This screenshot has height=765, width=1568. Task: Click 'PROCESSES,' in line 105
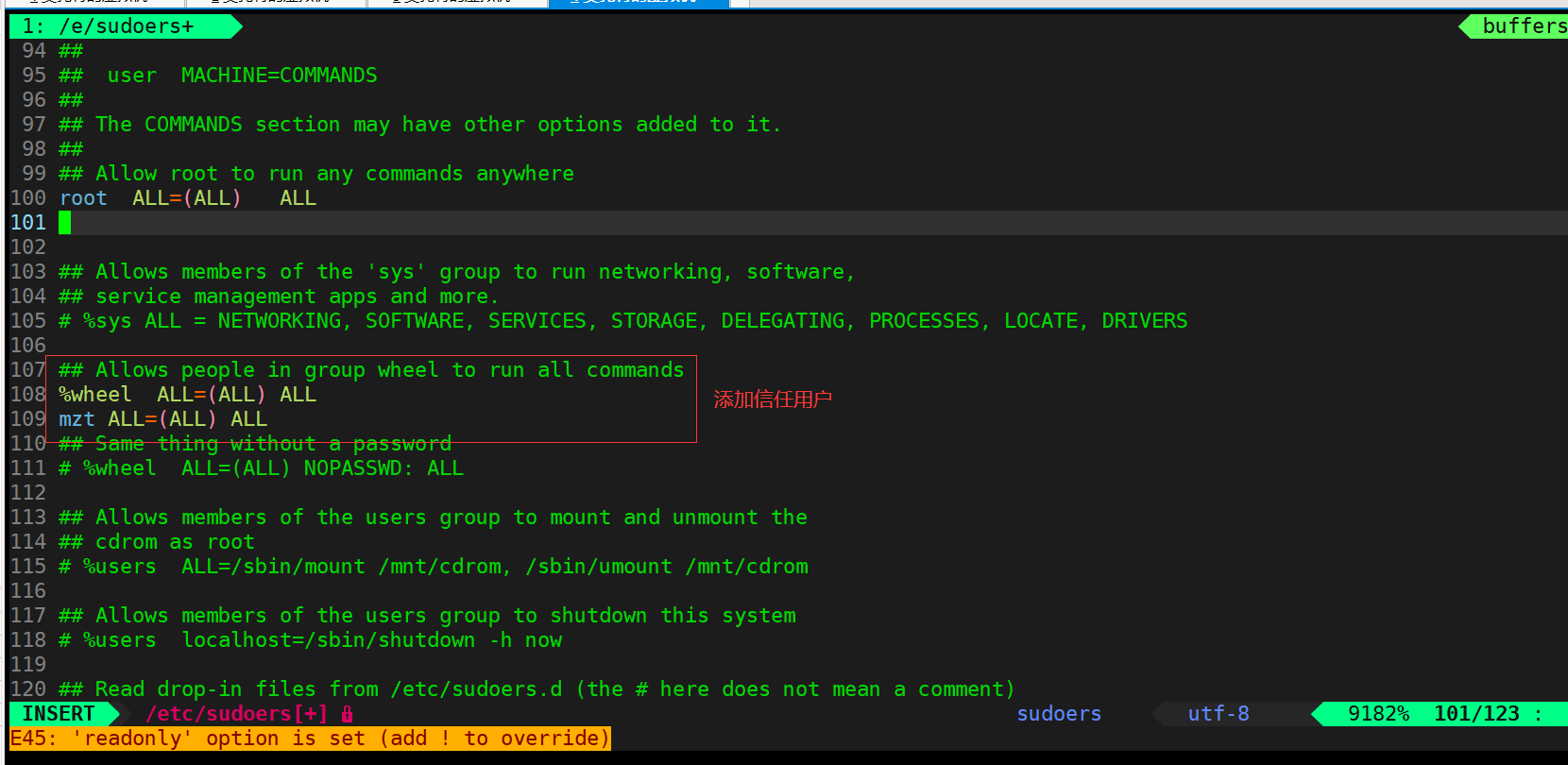930,321
